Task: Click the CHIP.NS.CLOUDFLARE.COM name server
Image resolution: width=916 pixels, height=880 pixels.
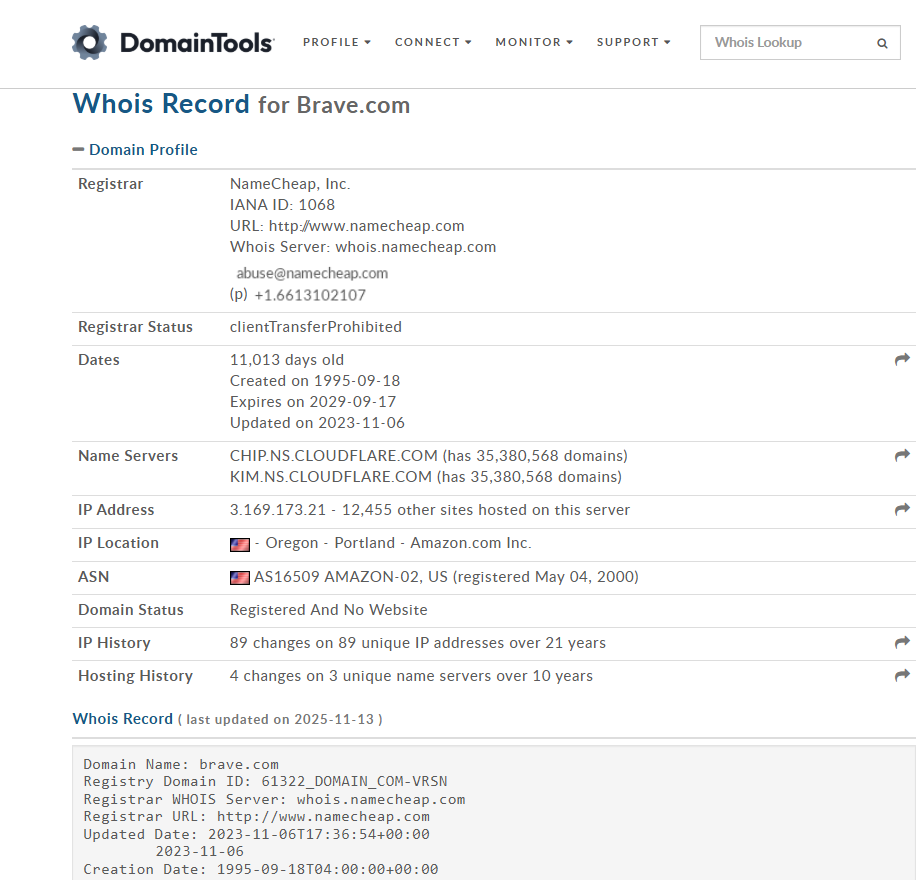Action: (334, 456)
